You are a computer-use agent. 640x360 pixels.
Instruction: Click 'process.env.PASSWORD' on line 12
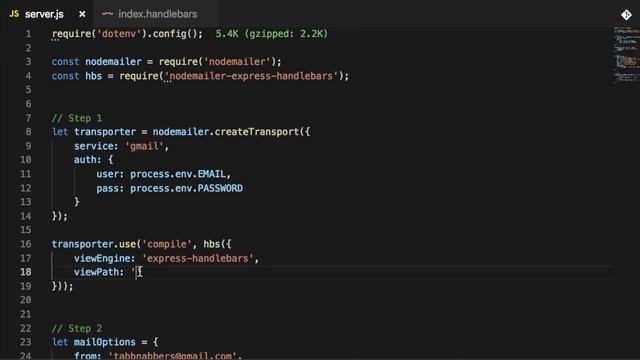coord(187,188)
